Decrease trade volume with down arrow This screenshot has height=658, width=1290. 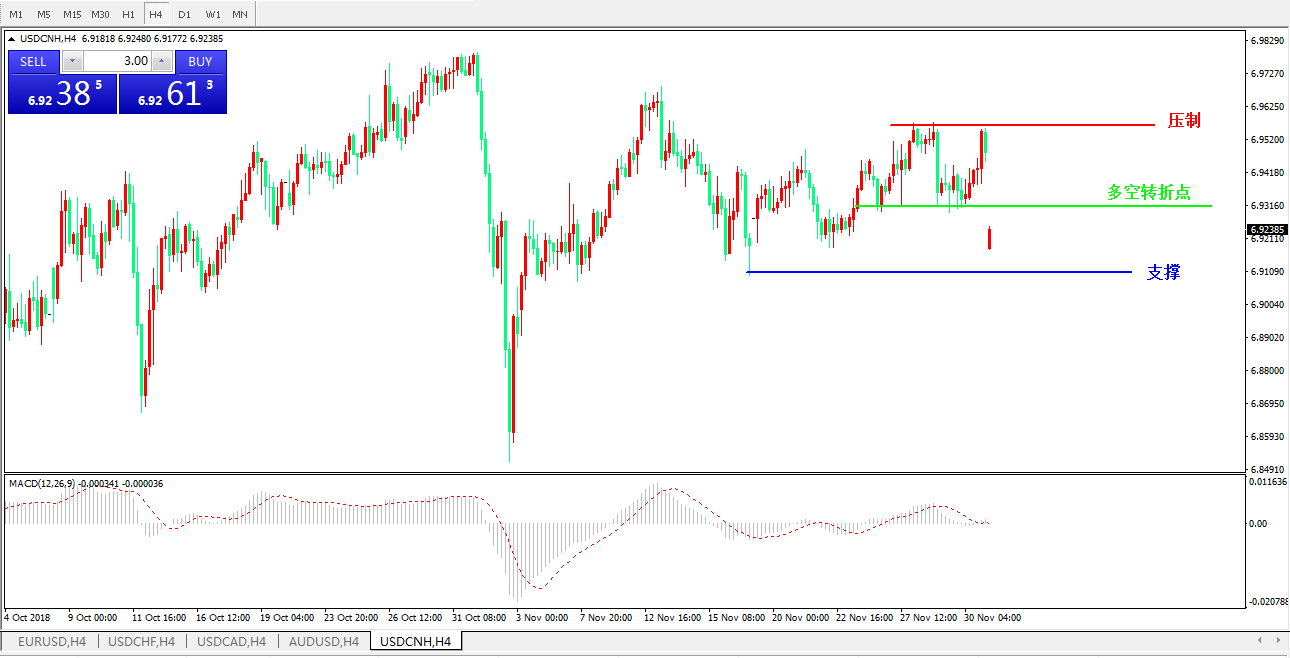(72, 61)
